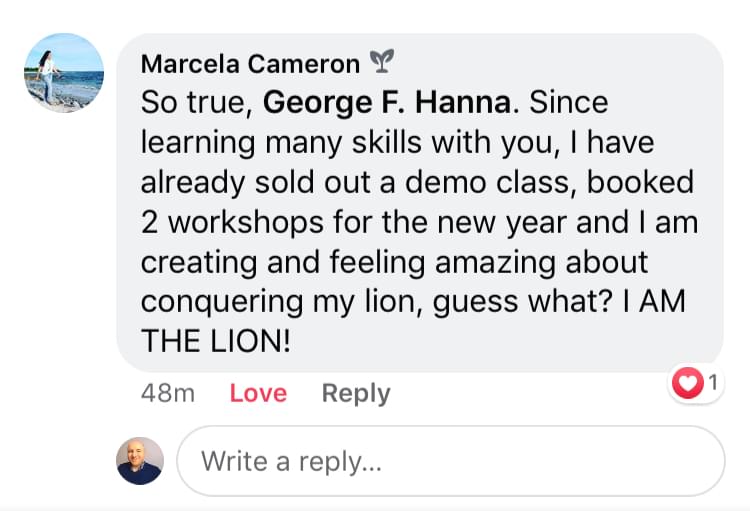The height and width of the screenshot is (511, 750).
Task: Click the seedling badge beside Marcela's name
Action: point(382,63)
